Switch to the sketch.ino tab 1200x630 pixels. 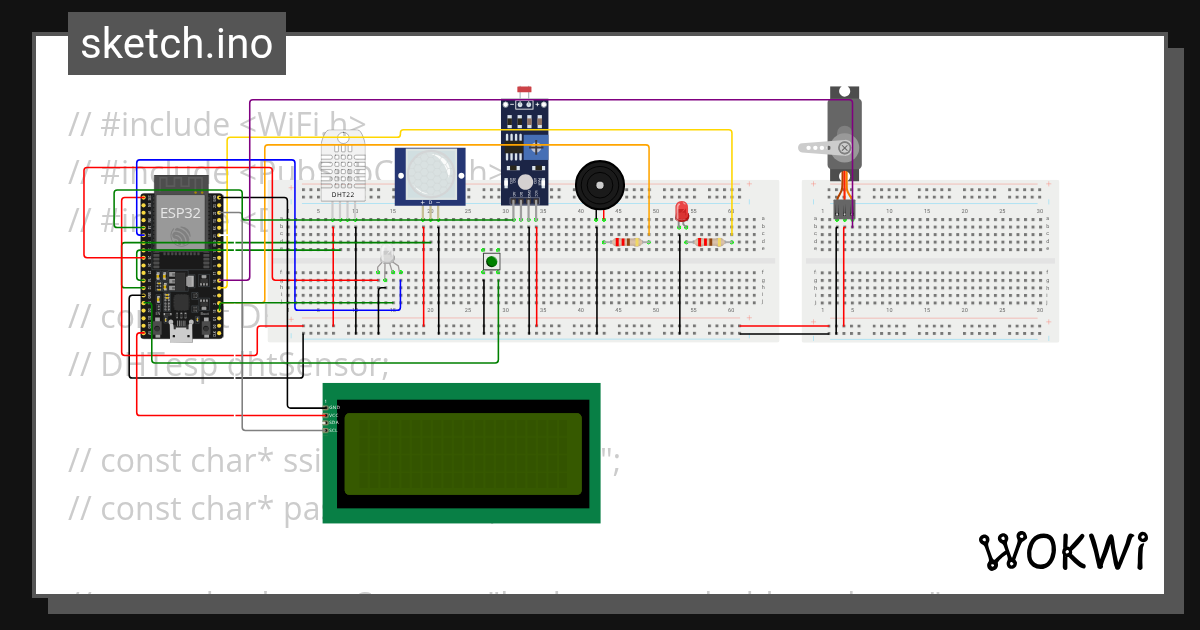click(x=176, y=43)
